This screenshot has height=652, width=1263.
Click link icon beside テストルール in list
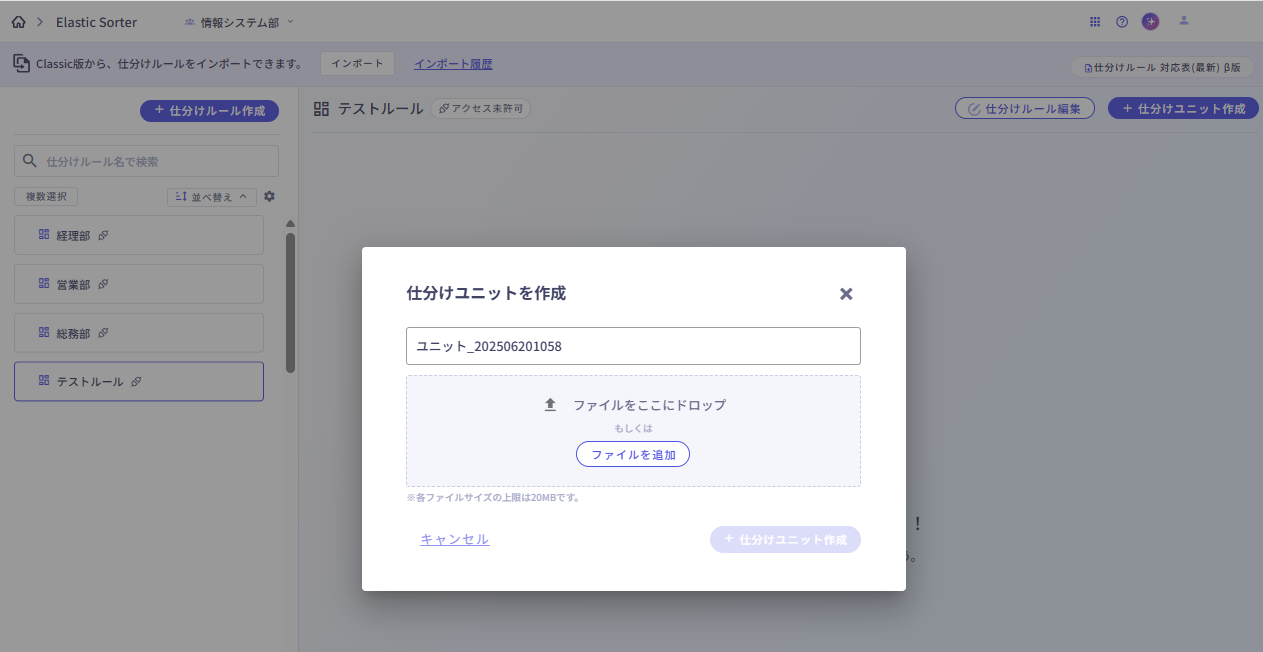point(136,381)
